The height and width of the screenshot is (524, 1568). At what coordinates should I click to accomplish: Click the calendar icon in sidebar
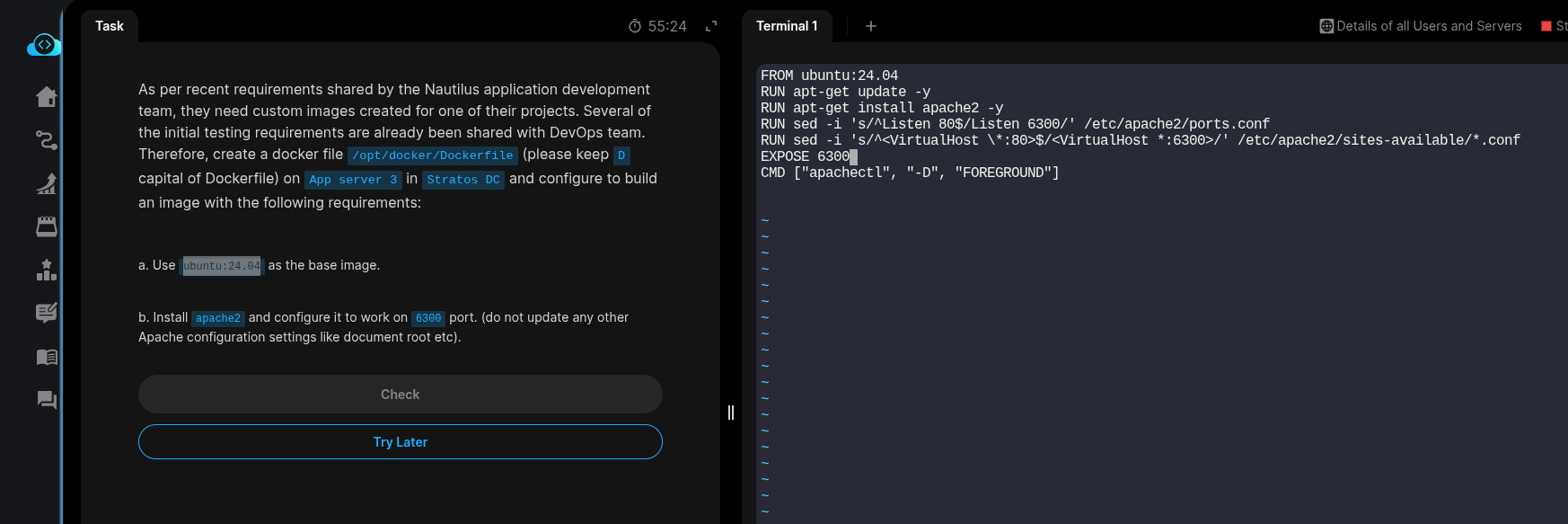[x=47, y=226]
